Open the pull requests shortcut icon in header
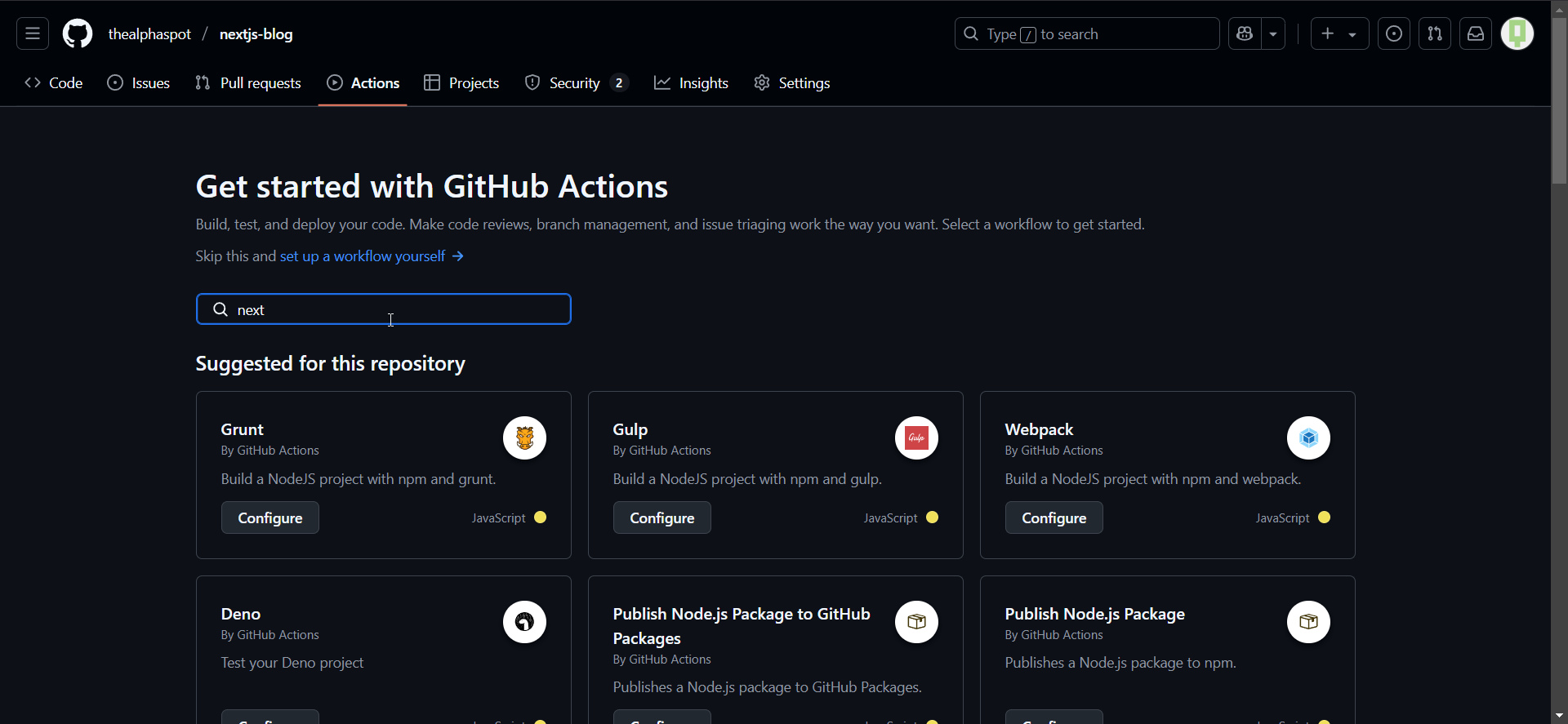Viewport: 1568px width, 724px height. click(x=1435, y=33)
